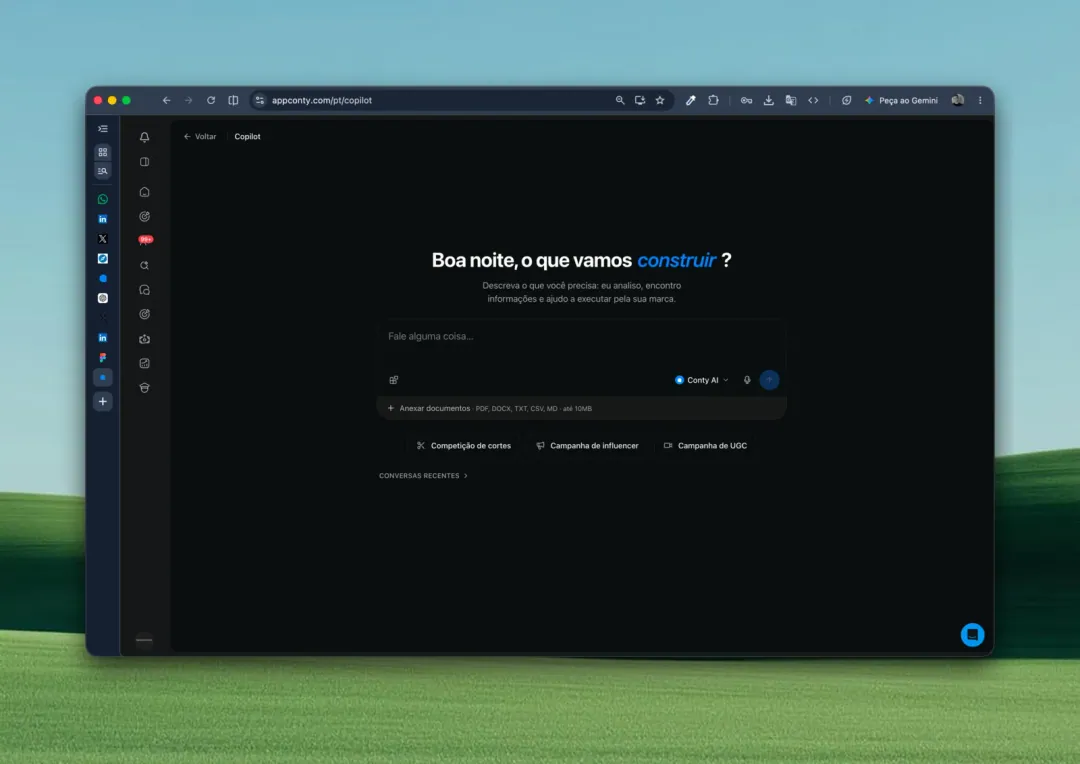Open the graduation cap academy icon

coord(145,388)
